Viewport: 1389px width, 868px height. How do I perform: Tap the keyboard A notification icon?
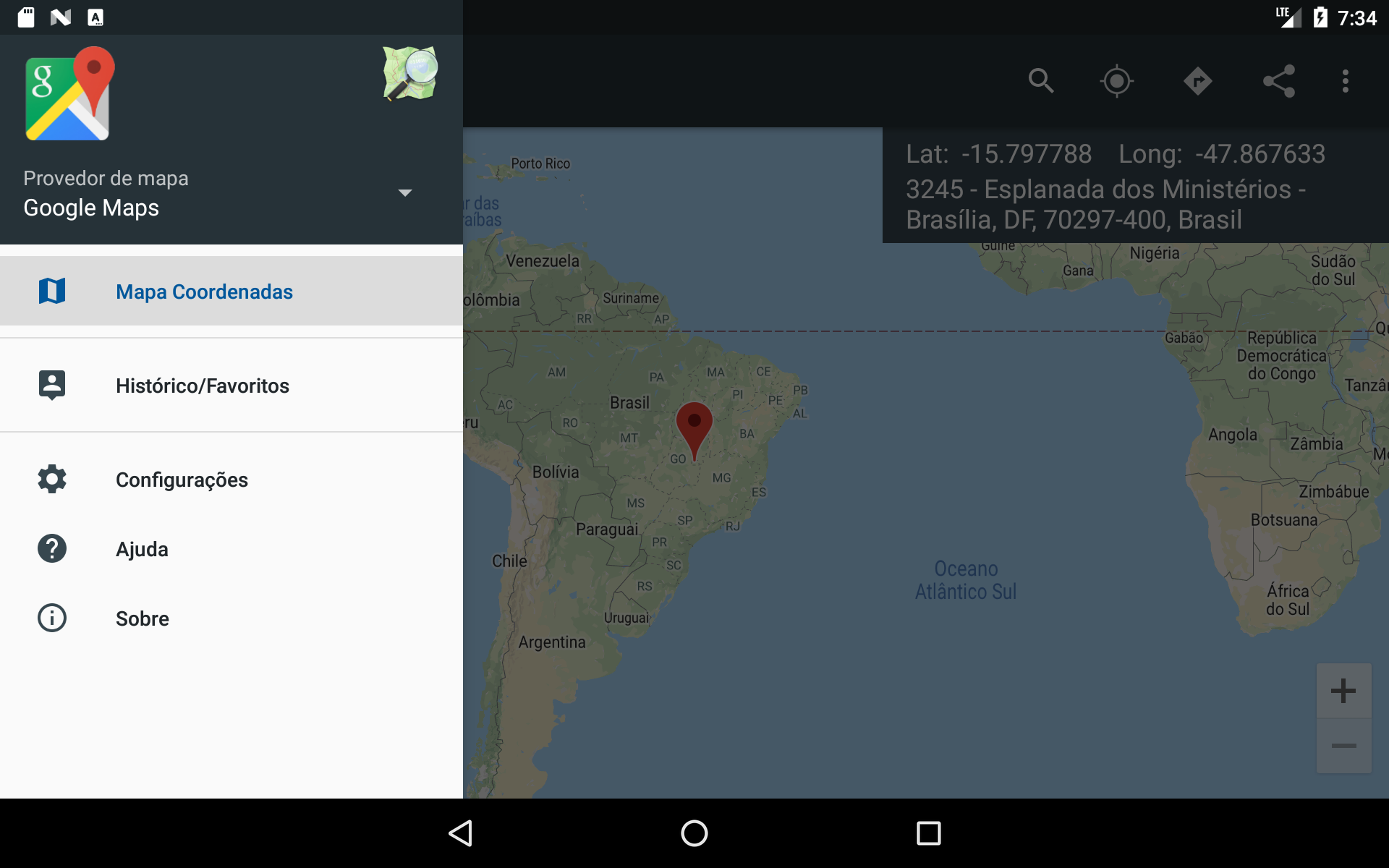point(95,17)
